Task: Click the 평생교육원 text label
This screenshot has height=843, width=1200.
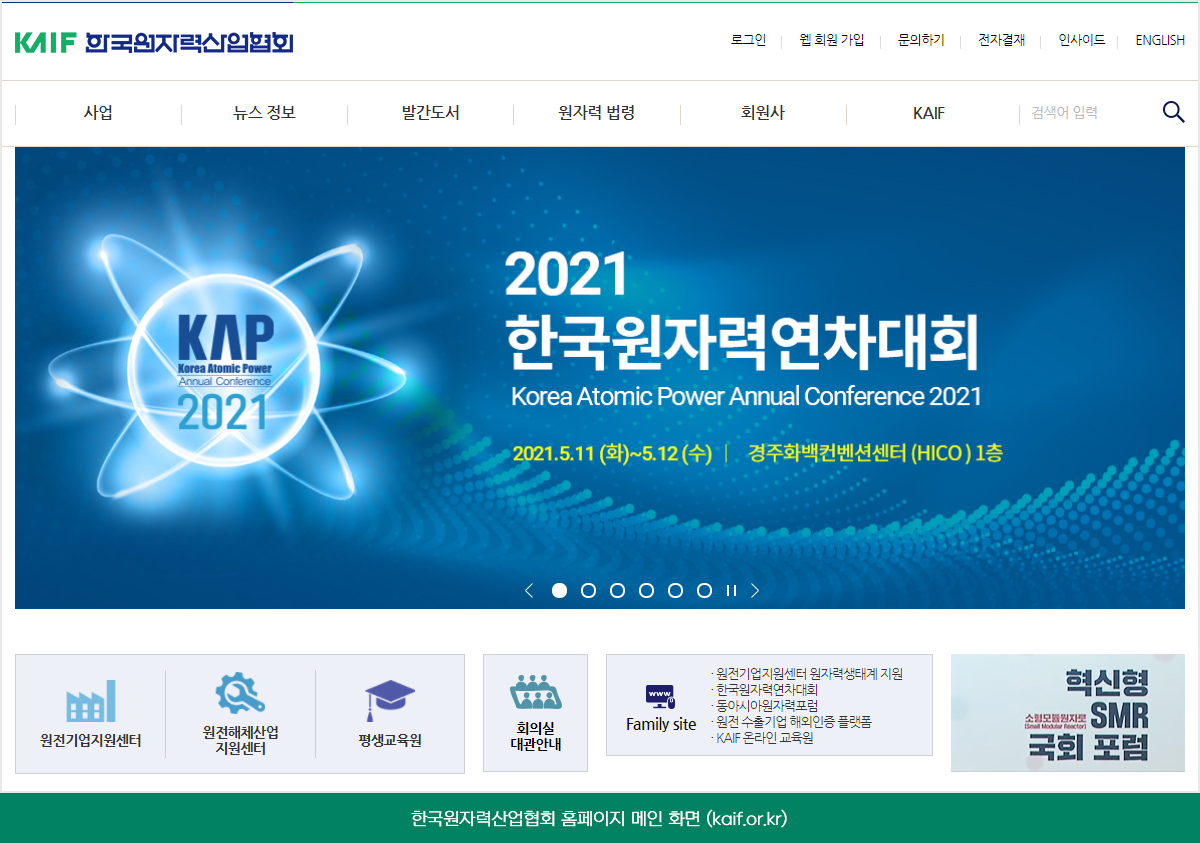Action: pyautogui.click(x=390, y=741)
